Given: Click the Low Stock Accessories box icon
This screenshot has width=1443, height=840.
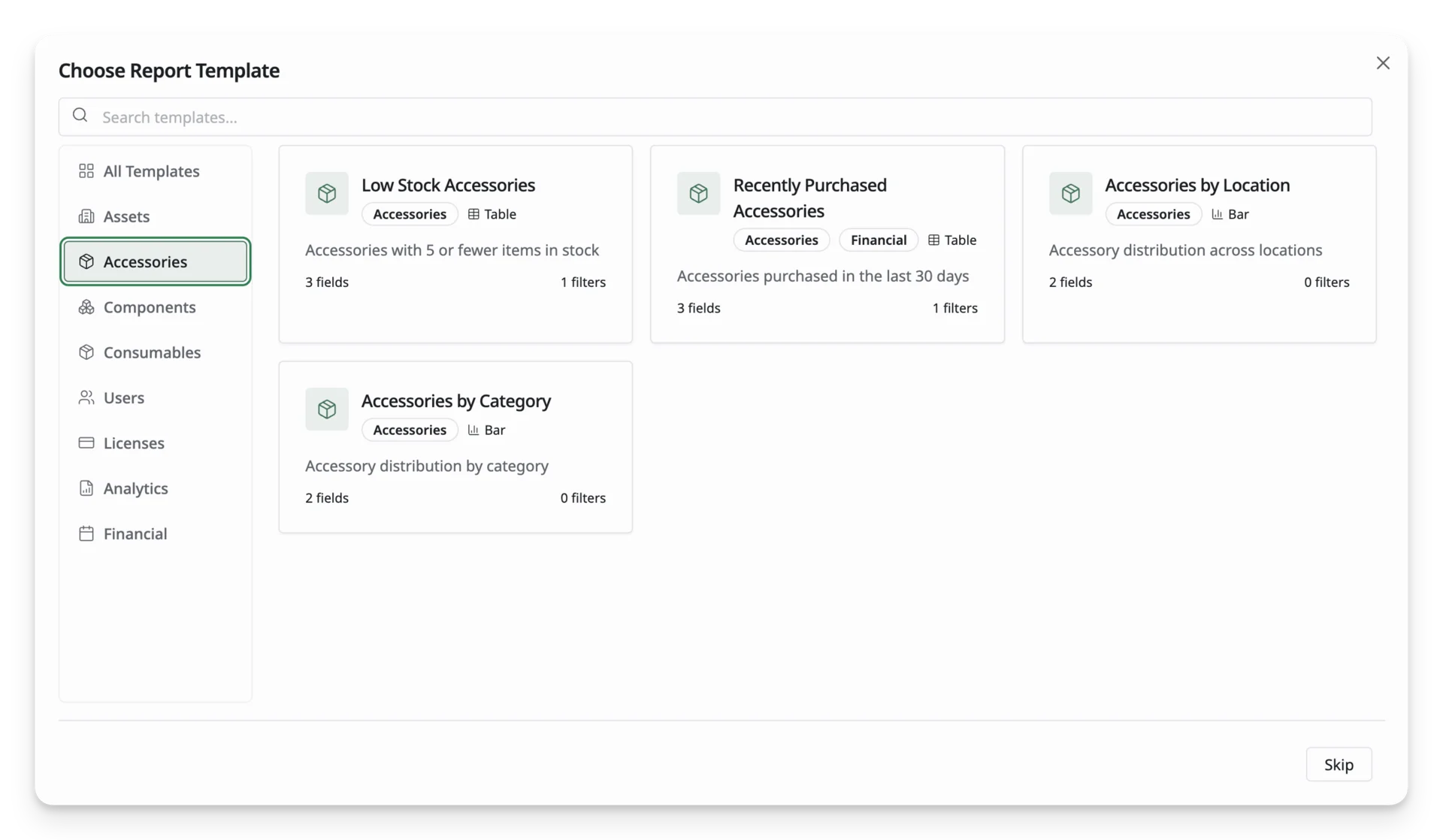Looking at the screenshot, I should (x=327, y=193).
